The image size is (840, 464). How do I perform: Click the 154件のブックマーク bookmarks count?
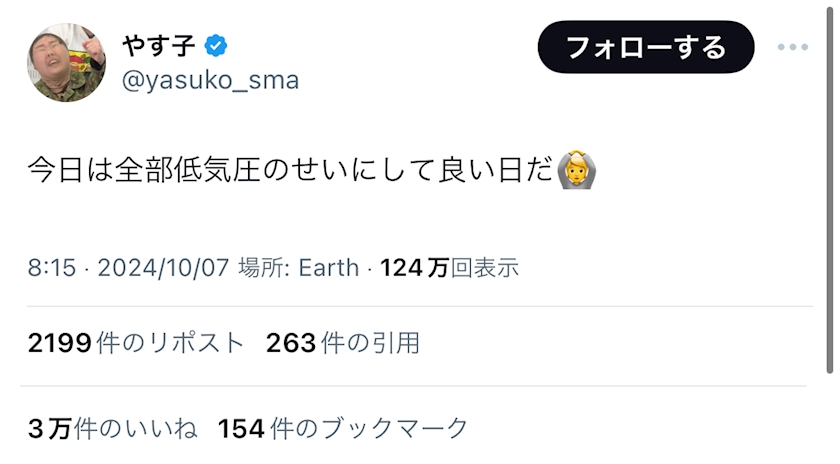tap(343, 429)
